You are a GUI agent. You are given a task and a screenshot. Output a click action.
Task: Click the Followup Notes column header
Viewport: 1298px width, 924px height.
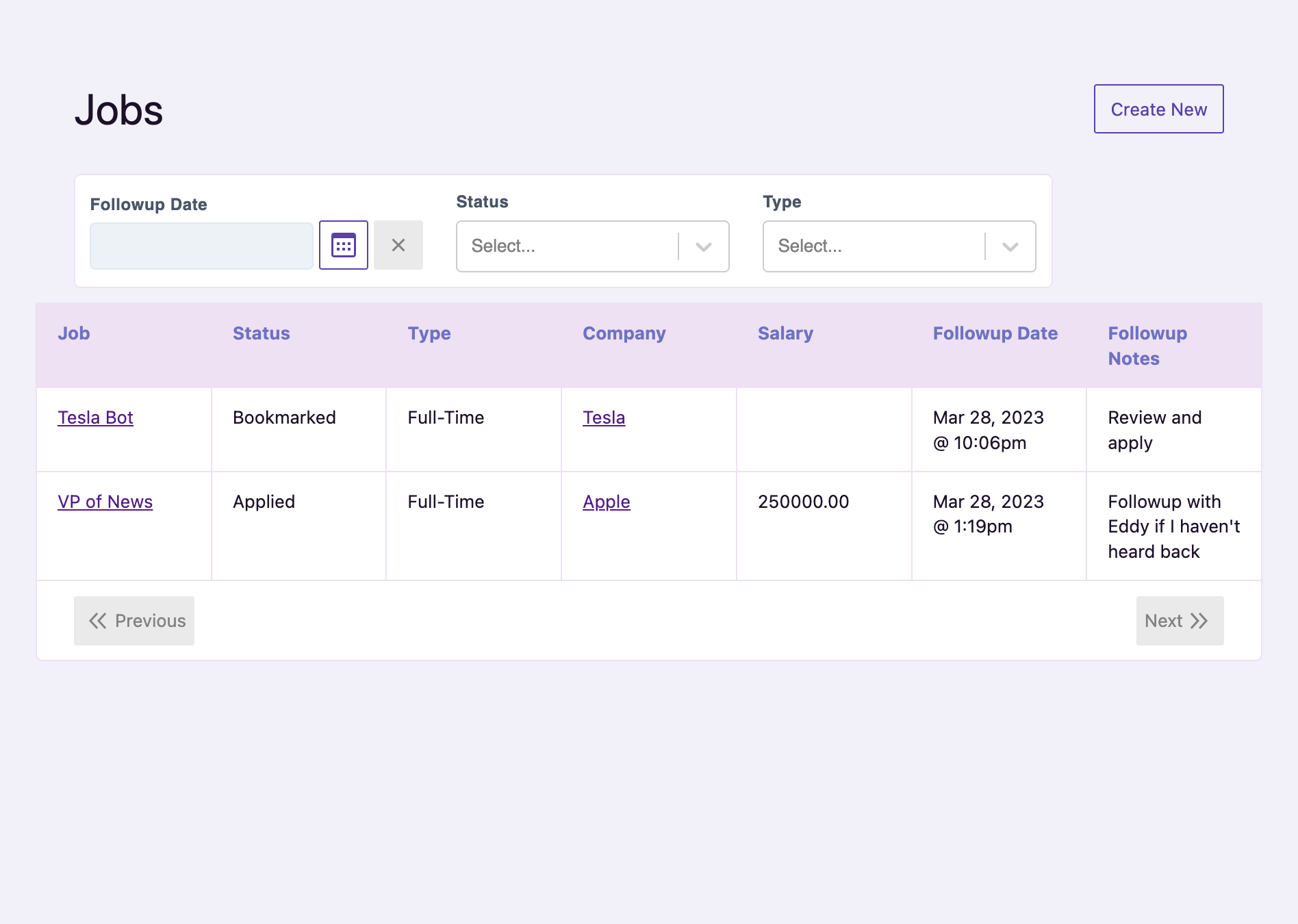pyautogui.click(x=1147, y=346)
